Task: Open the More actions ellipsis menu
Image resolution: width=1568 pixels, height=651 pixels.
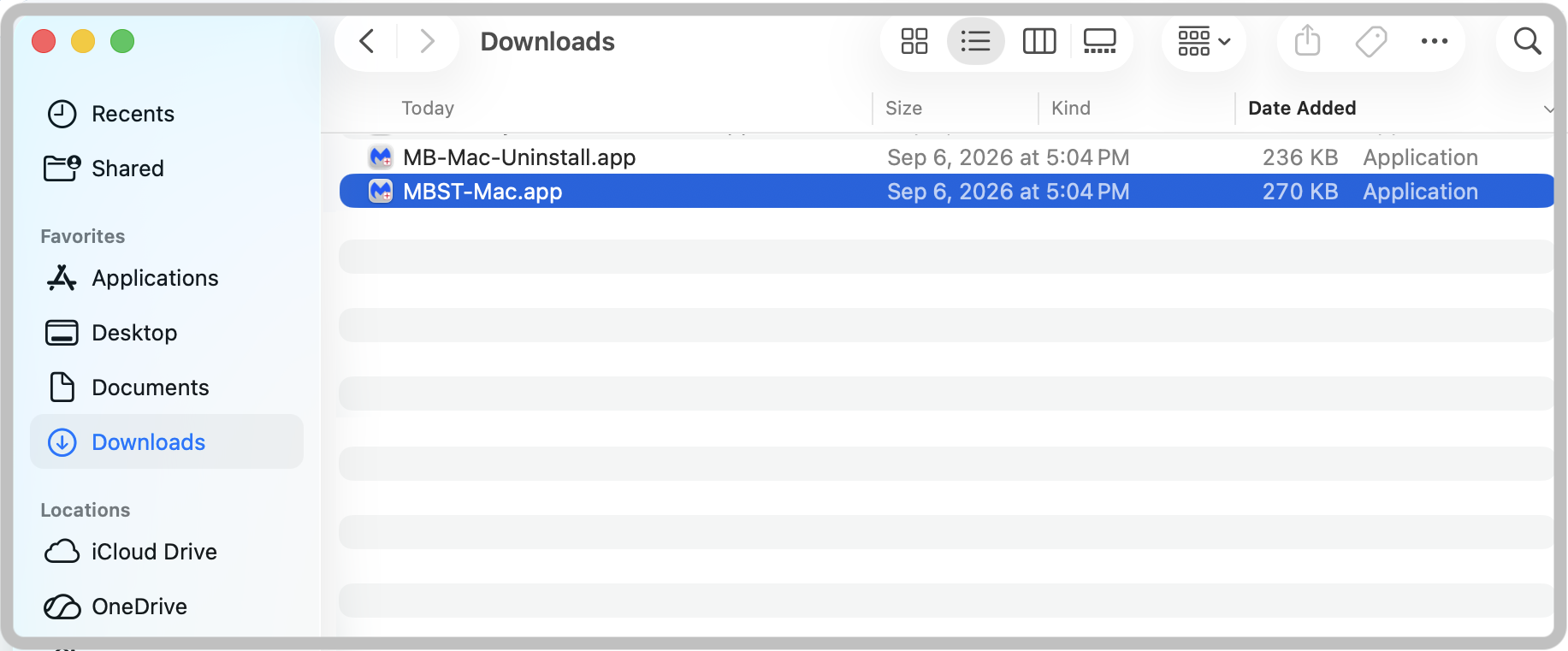Action: (x=1435, y=41)
